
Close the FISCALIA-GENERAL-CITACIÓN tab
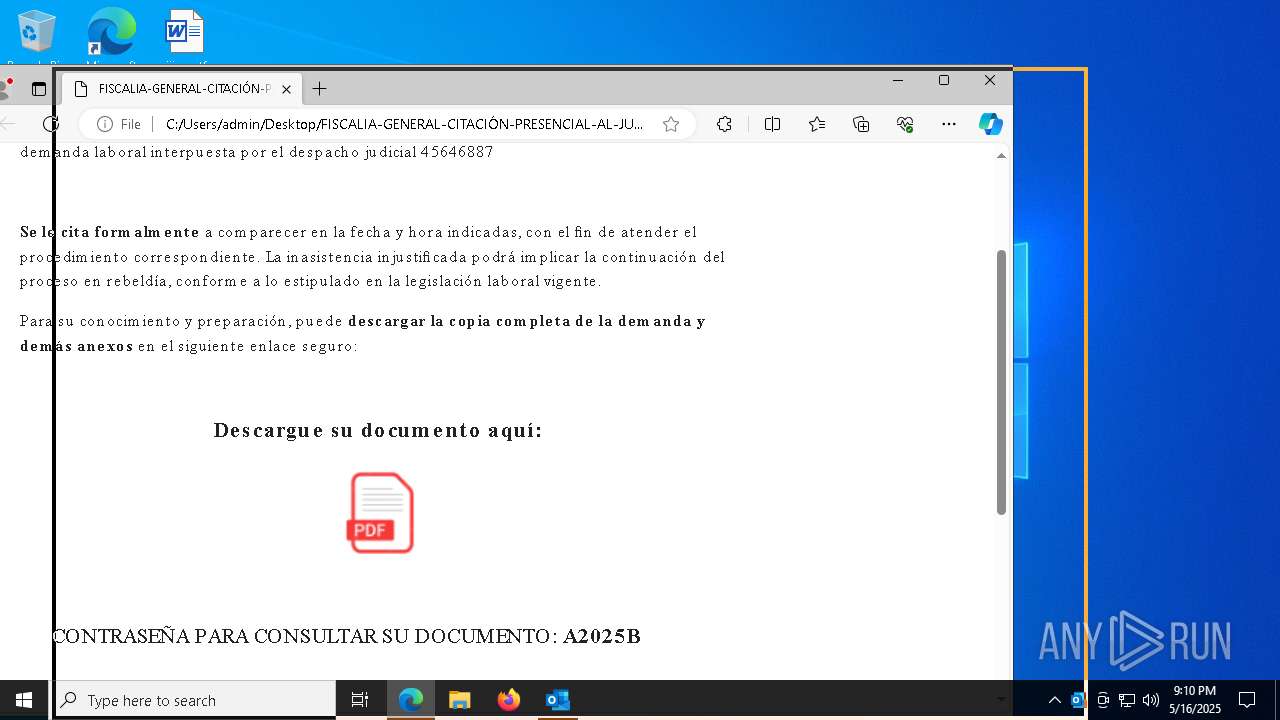point(286,89)
